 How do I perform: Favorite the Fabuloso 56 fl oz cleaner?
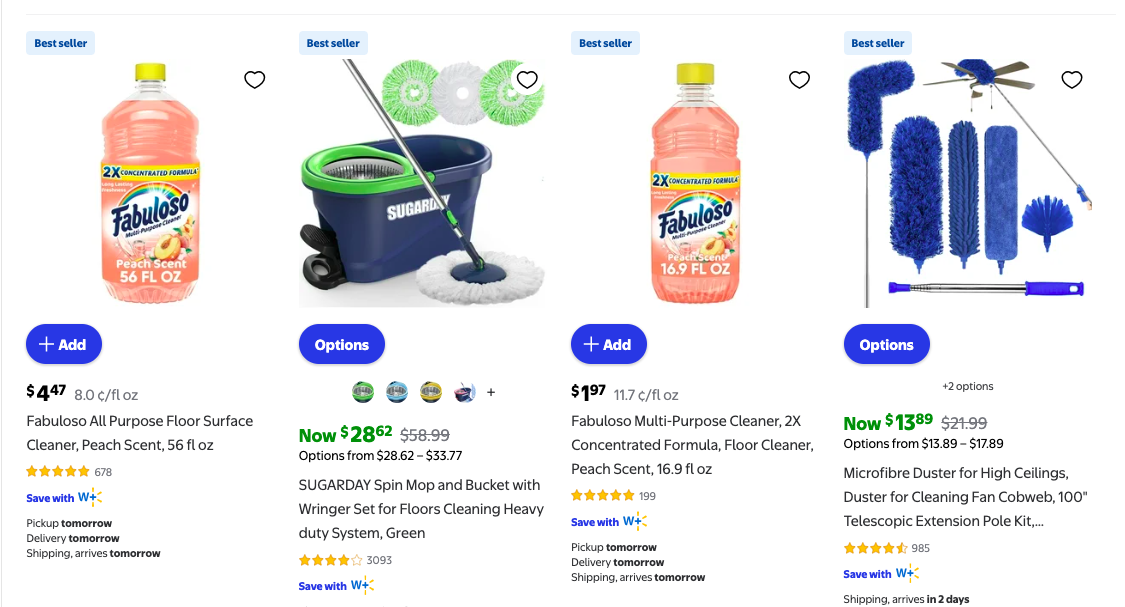[x=255, y=80]
